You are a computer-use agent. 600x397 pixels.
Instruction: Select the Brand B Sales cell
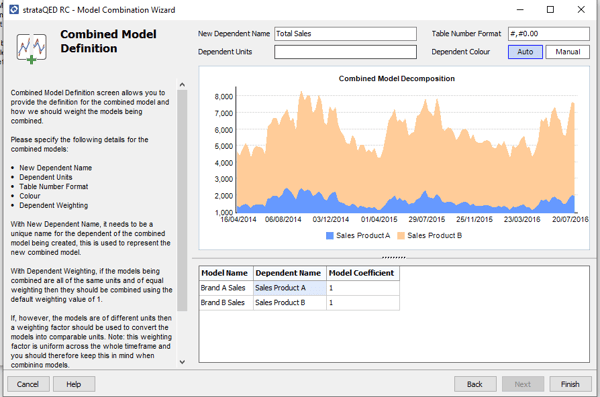226,303
